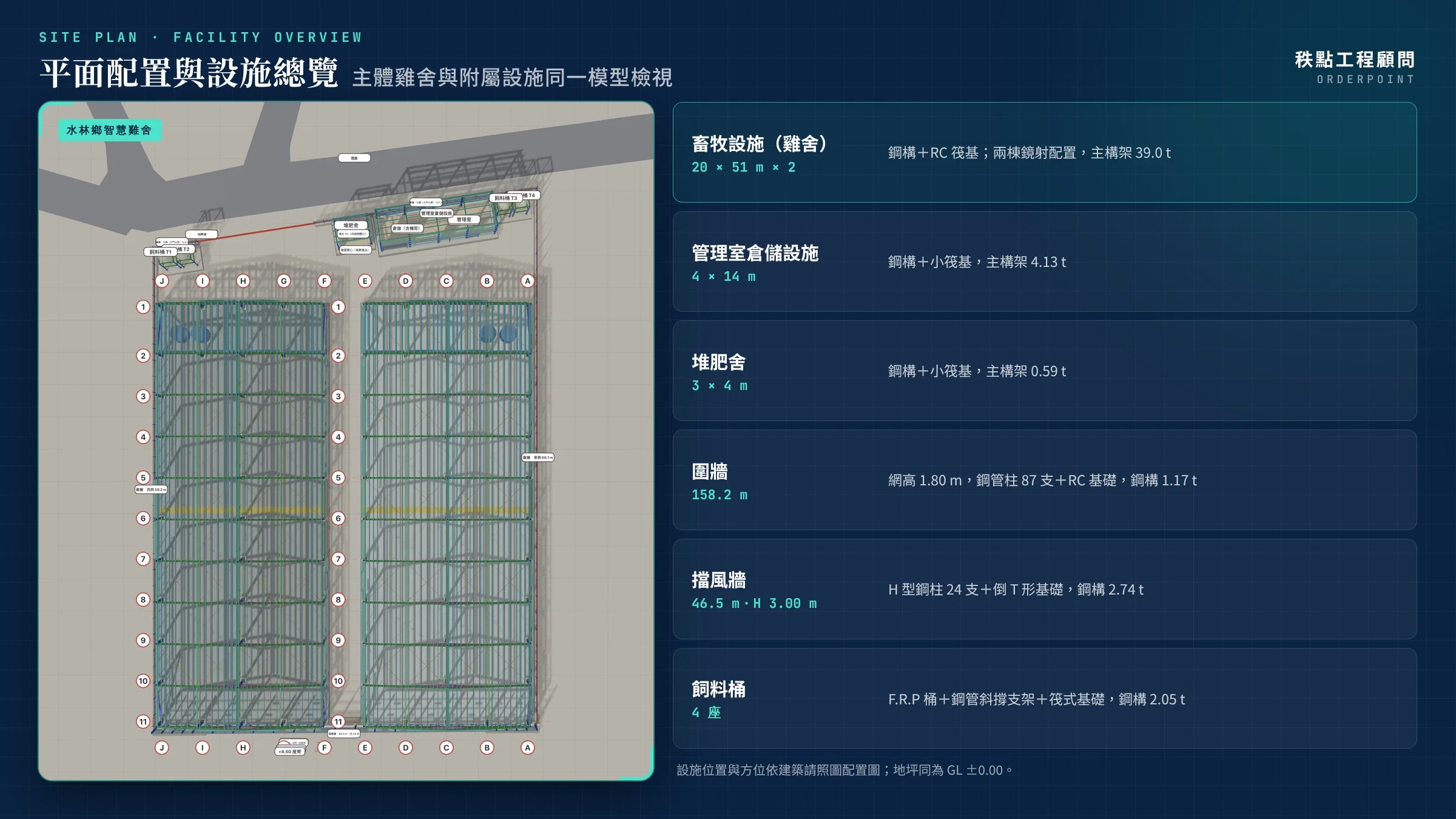This screenshot has width=1456, height=819.
Task: Click the 圍牆 card heading
Action: coord(710,471)
